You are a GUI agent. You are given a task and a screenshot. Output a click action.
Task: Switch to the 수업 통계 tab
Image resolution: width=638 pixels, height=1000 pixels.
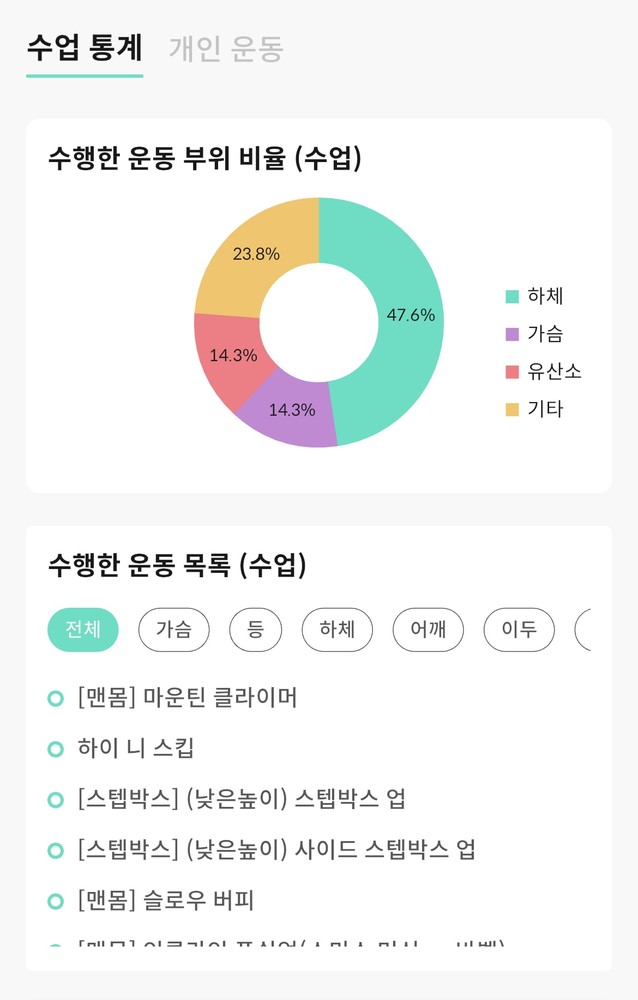[x=85, y=48]
